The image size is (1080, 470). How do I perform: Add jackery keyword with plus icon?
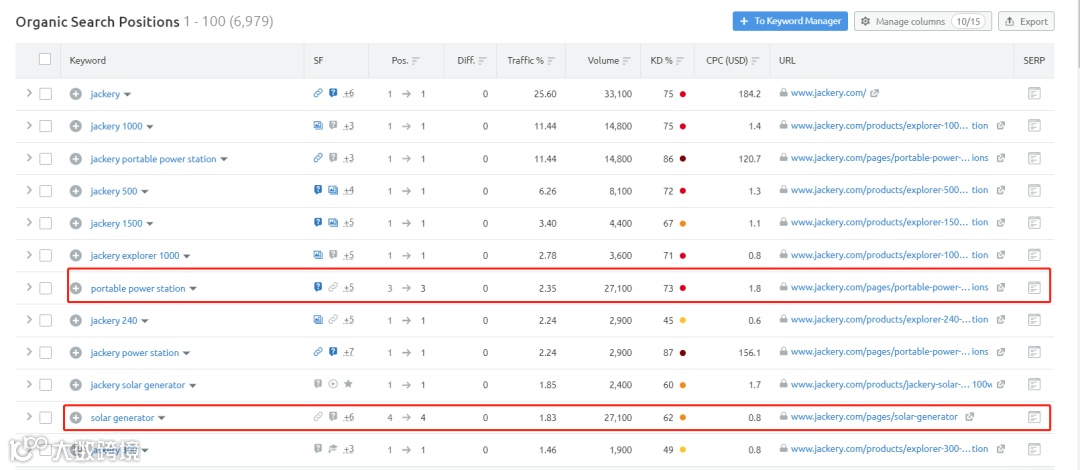tap(76, 94)
